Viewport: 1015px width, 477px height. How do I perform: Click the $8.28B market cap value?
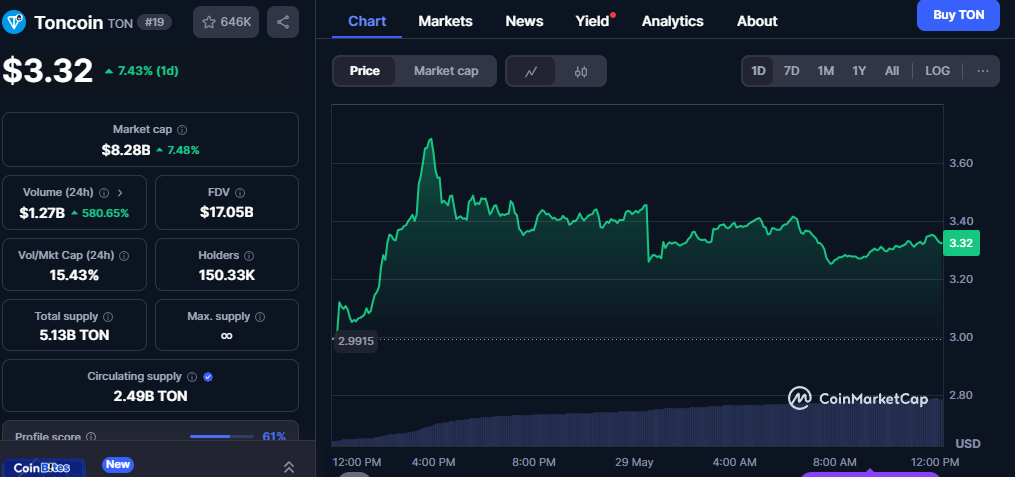[126, 150]
